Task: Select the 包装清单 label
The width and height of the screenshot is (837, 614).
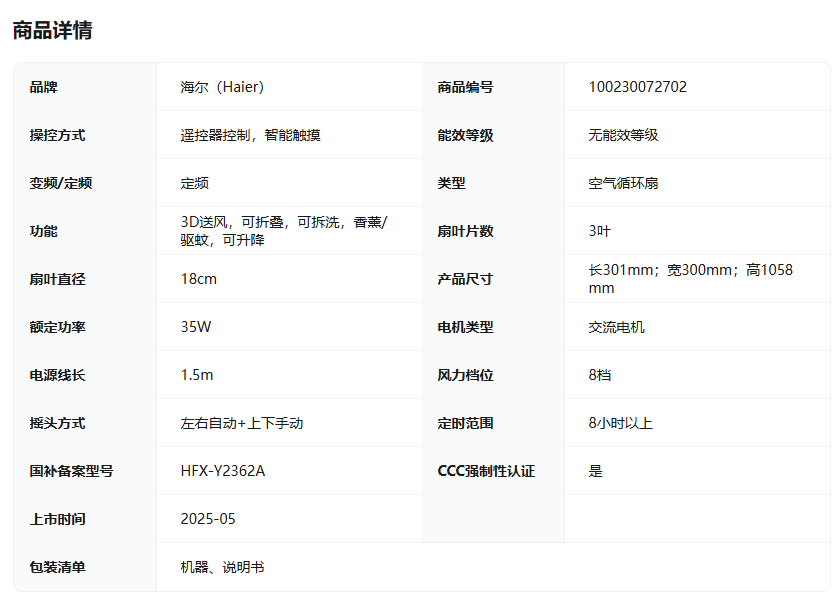Action: pyautogui.click(x=57, y=568)
